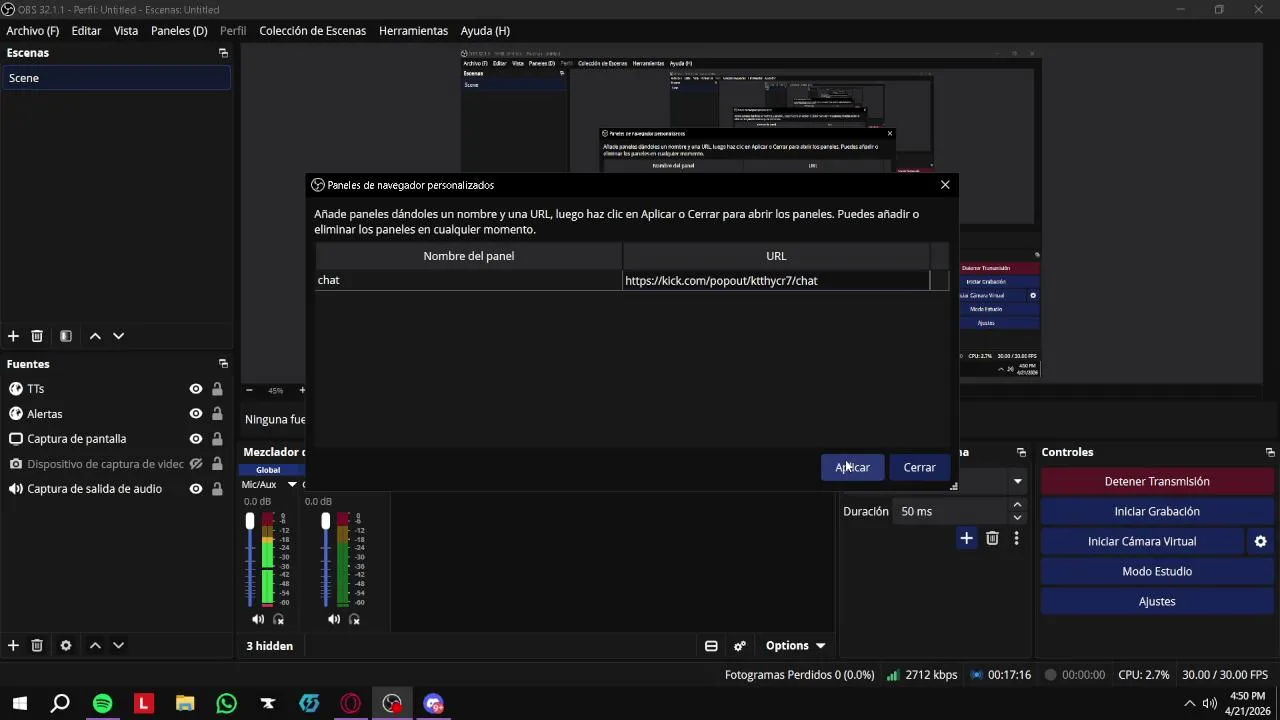The image size is (1280, 720).
Task: Move the scene down with the Escenas down arrow
Action: click(118, 336)
